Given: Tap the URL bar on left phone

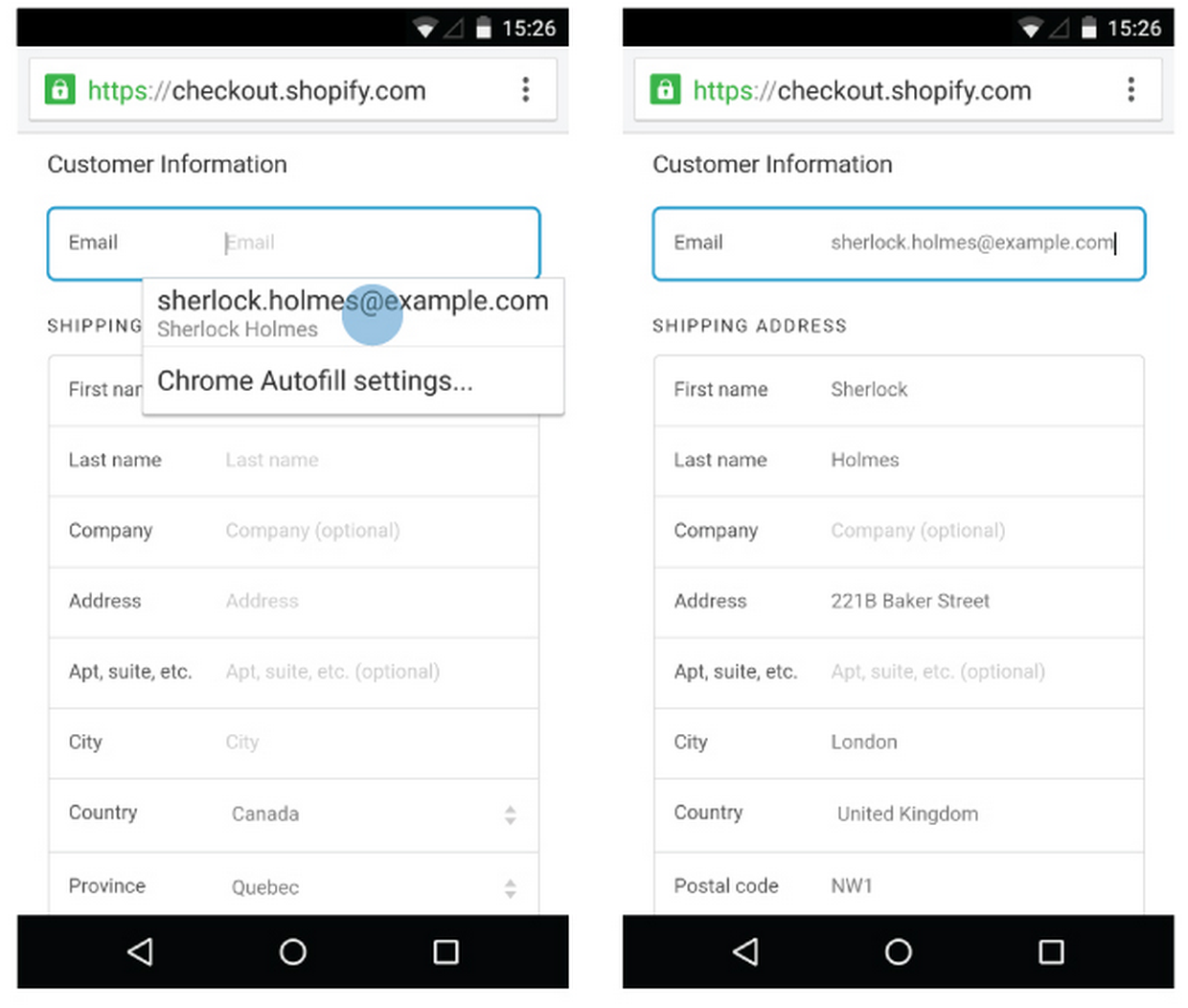Looking at the screenshot, I should pos(293,90).
